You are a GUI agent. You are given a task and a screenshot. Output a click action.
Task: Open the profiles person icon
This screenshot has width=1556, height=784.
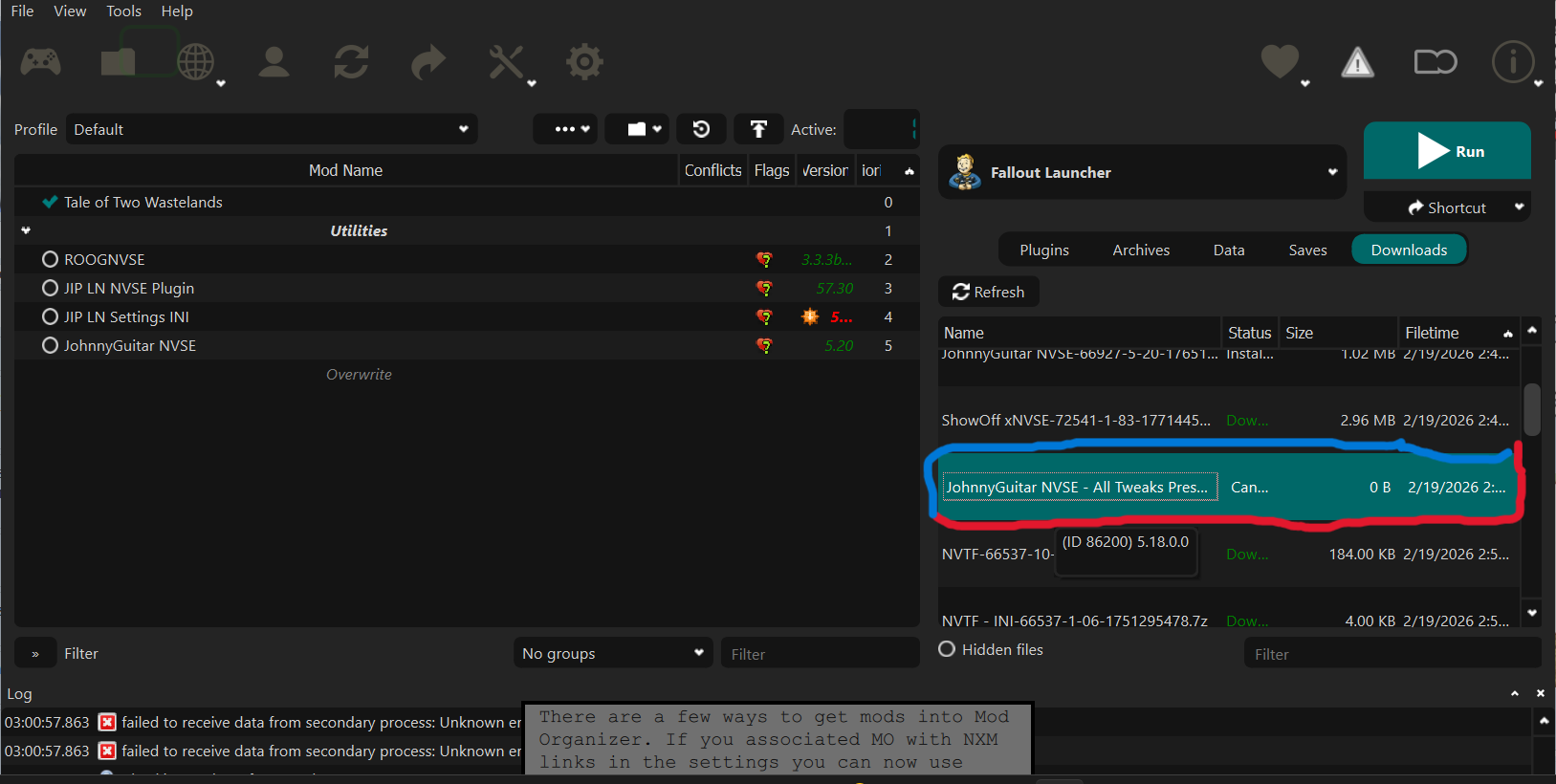(x=274, y=62)
